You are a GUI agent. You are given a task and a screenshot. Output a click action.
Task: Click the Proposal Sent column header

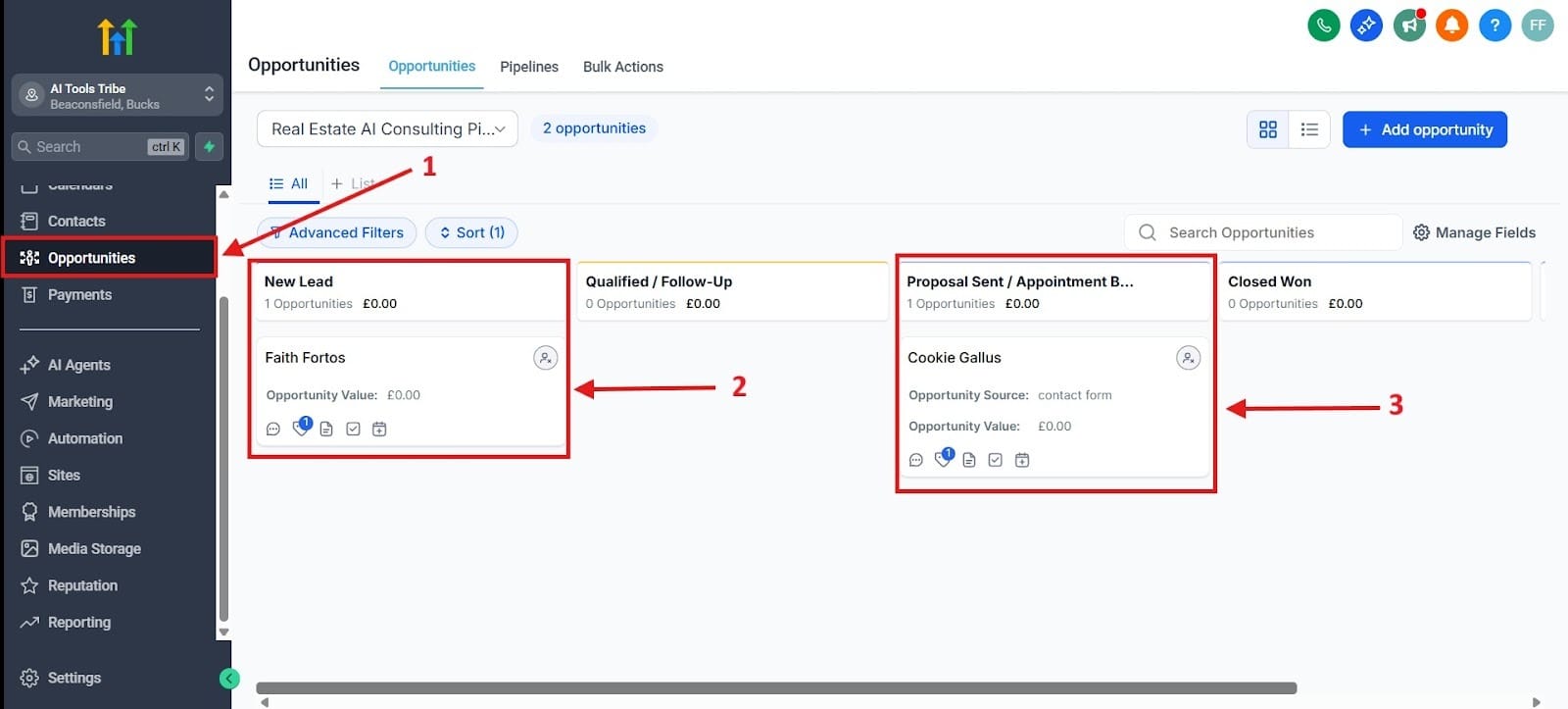tap(1054, 291)
